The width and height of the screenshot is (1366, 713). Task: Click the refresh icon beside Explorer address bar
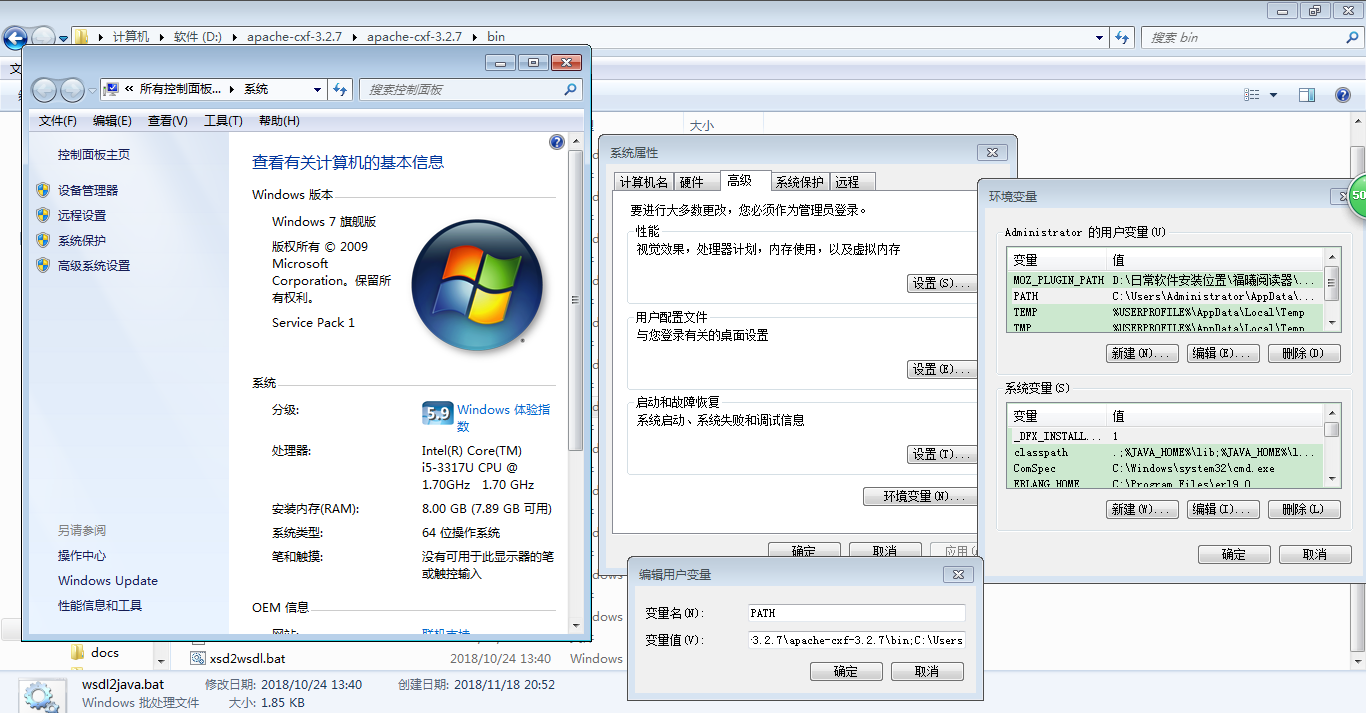1124,37
